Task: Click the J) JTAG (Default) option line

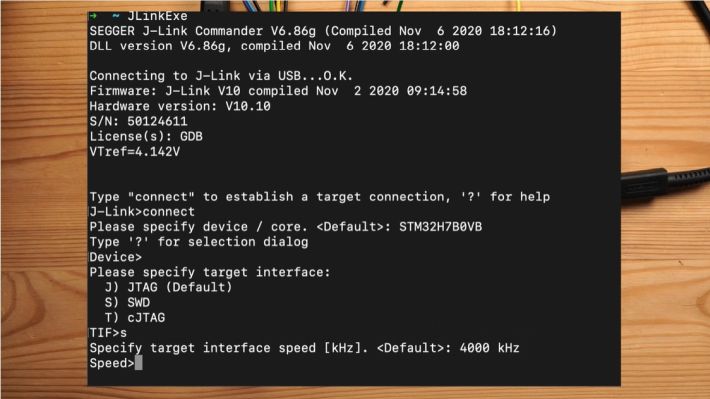Action: point(168,287)
